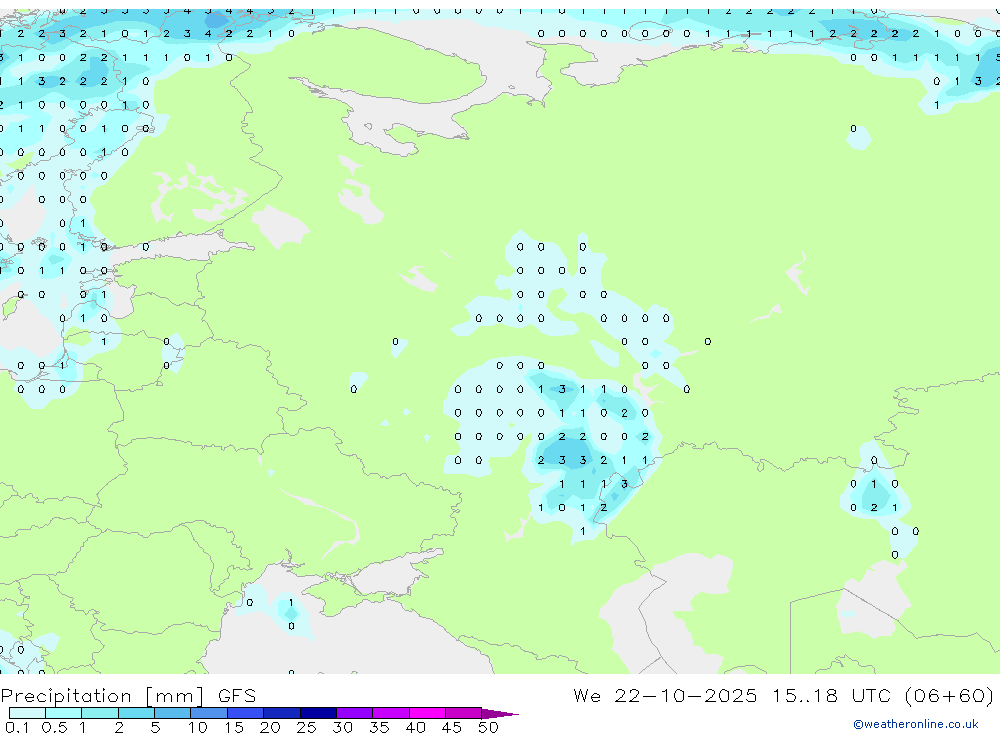Click the 1–2 mm legend swatch

pos(100,713)
